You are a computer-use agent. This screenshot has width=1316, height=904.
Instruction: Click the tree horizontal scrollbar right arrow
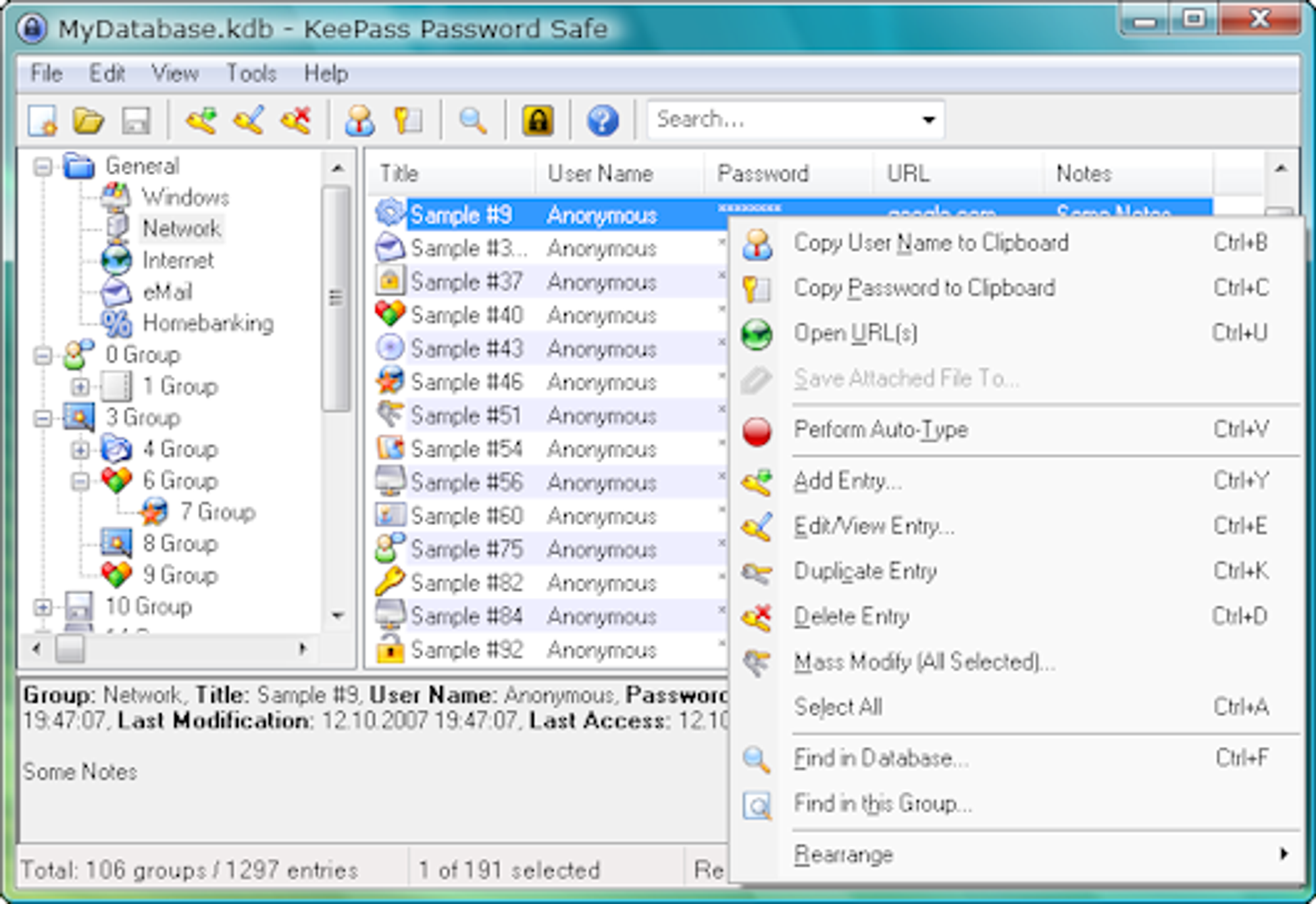coord(303,649)
